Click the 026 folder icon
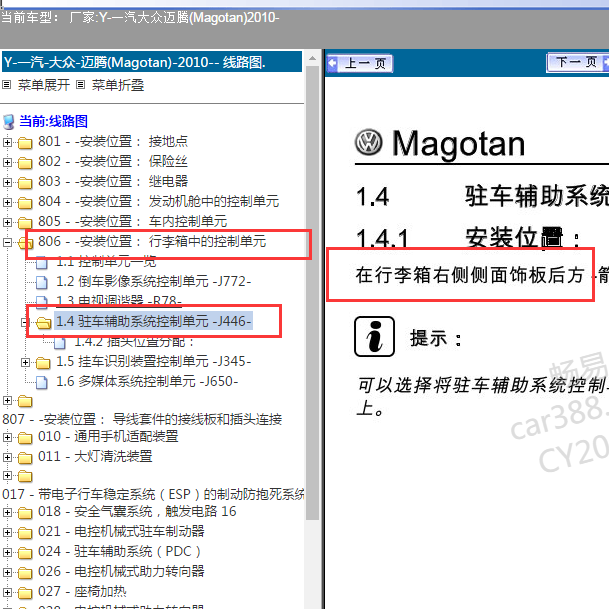The width and height of the screenshot is (609, 609). click(25, 573)
